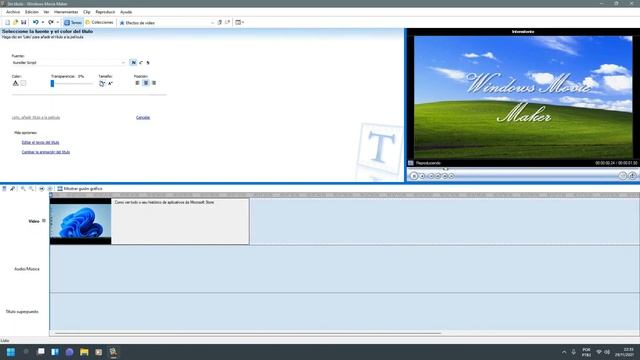Open audio levels icon in timeline toolbar

4,189
